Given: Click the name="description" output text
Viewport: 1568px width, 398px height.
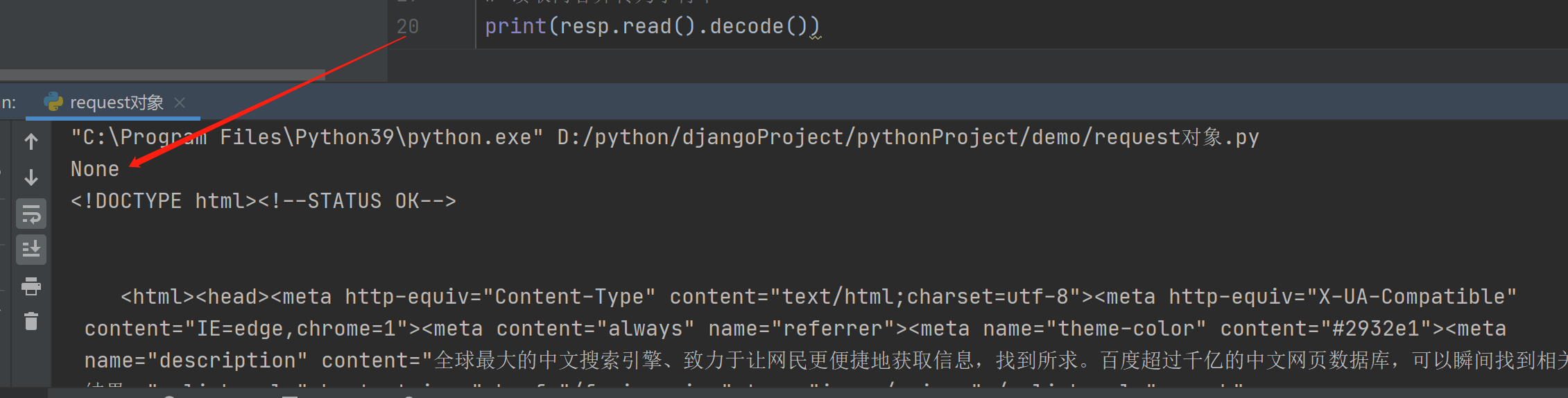Looking at the screenshot, I should point(196,361).
